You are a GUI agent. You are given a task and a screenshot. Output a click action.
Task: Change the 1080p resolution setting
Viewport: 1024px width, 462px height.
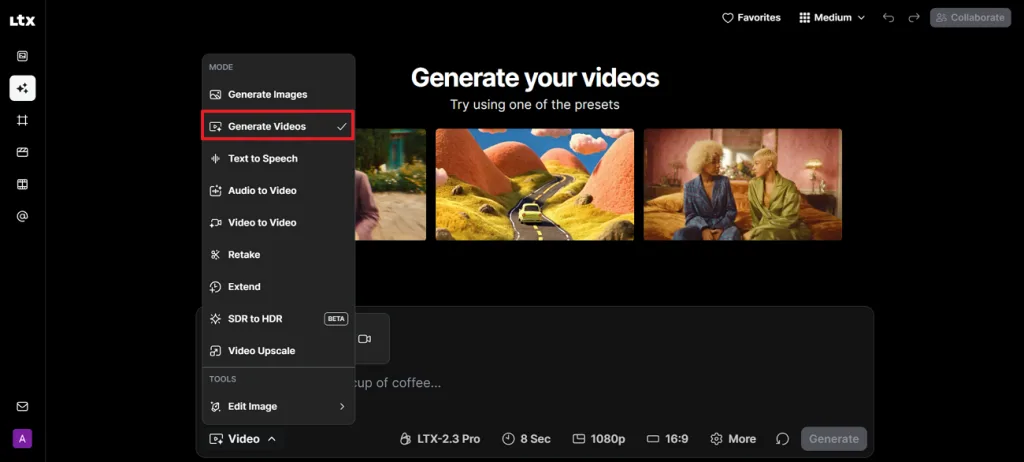point(600,439)
